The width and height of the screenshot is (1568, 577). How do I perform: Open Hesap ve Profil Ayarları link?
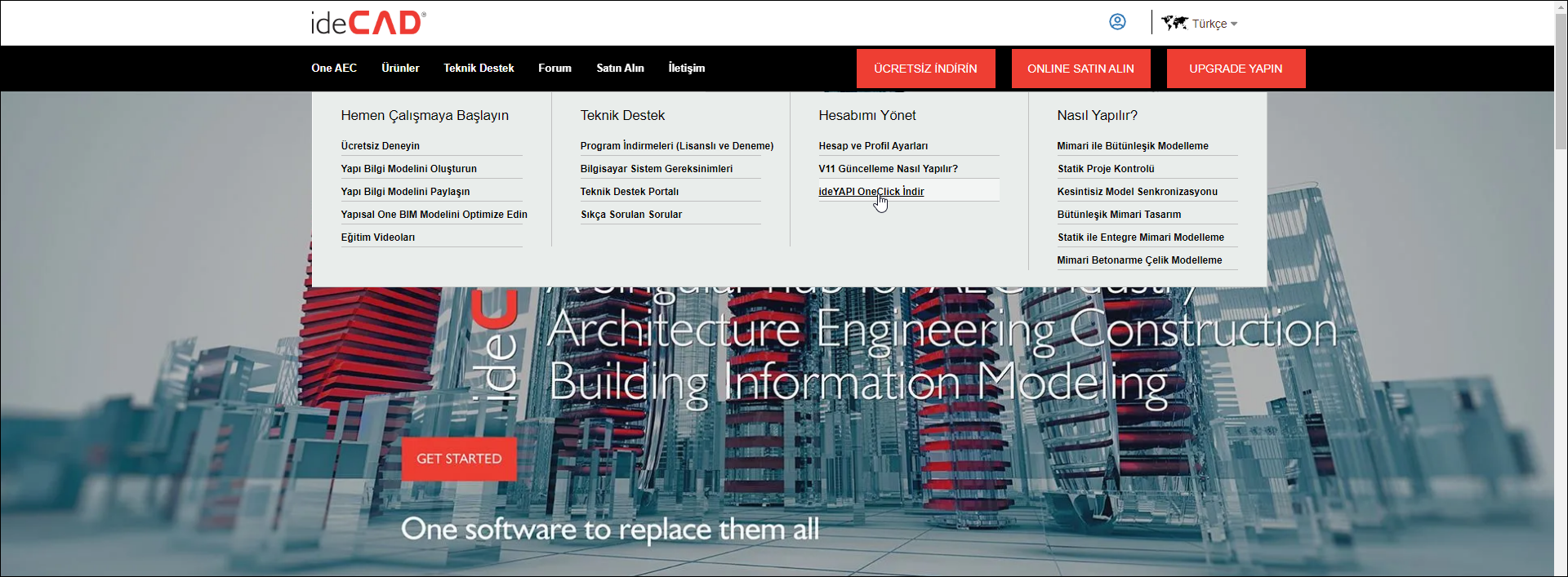click(x=873, y=146)
